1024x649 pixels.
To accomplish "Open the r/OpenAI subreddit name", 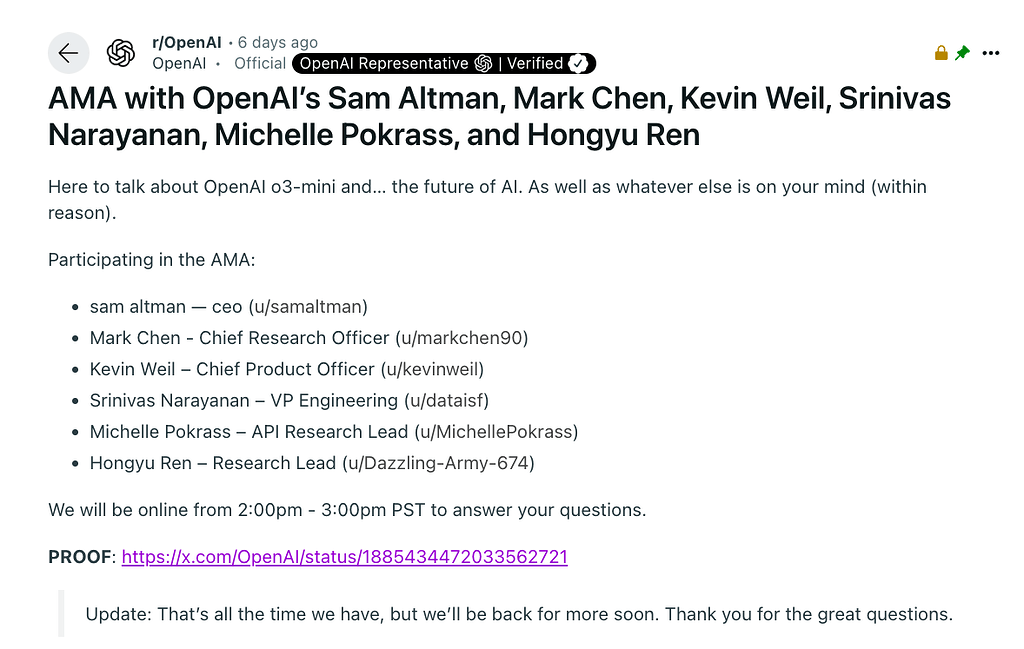I will point(186,42).
